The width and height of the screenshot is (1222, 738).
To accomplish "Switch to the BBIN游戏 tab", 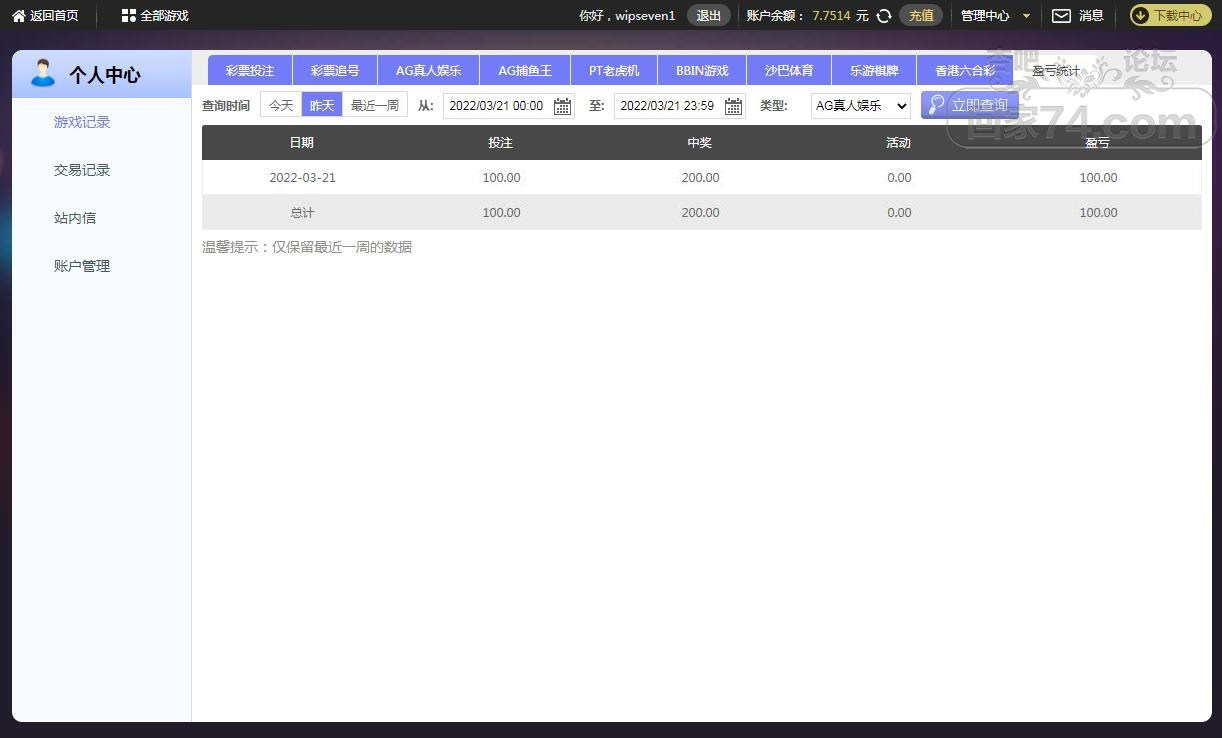I will (x=702, y=71).
